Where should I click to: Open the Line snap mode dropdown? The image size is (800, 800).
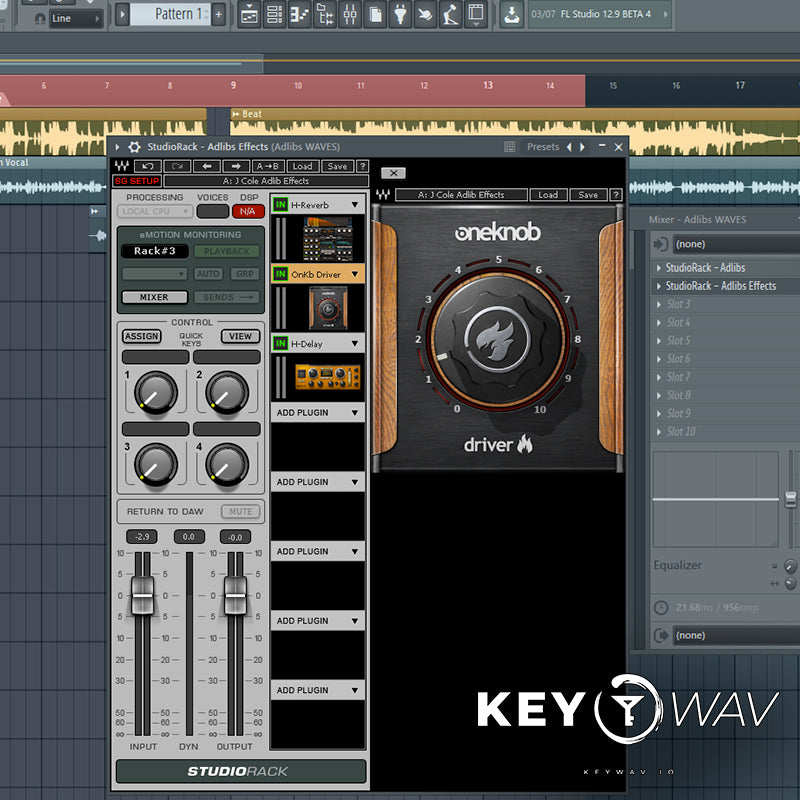click(x=76, y=19)
